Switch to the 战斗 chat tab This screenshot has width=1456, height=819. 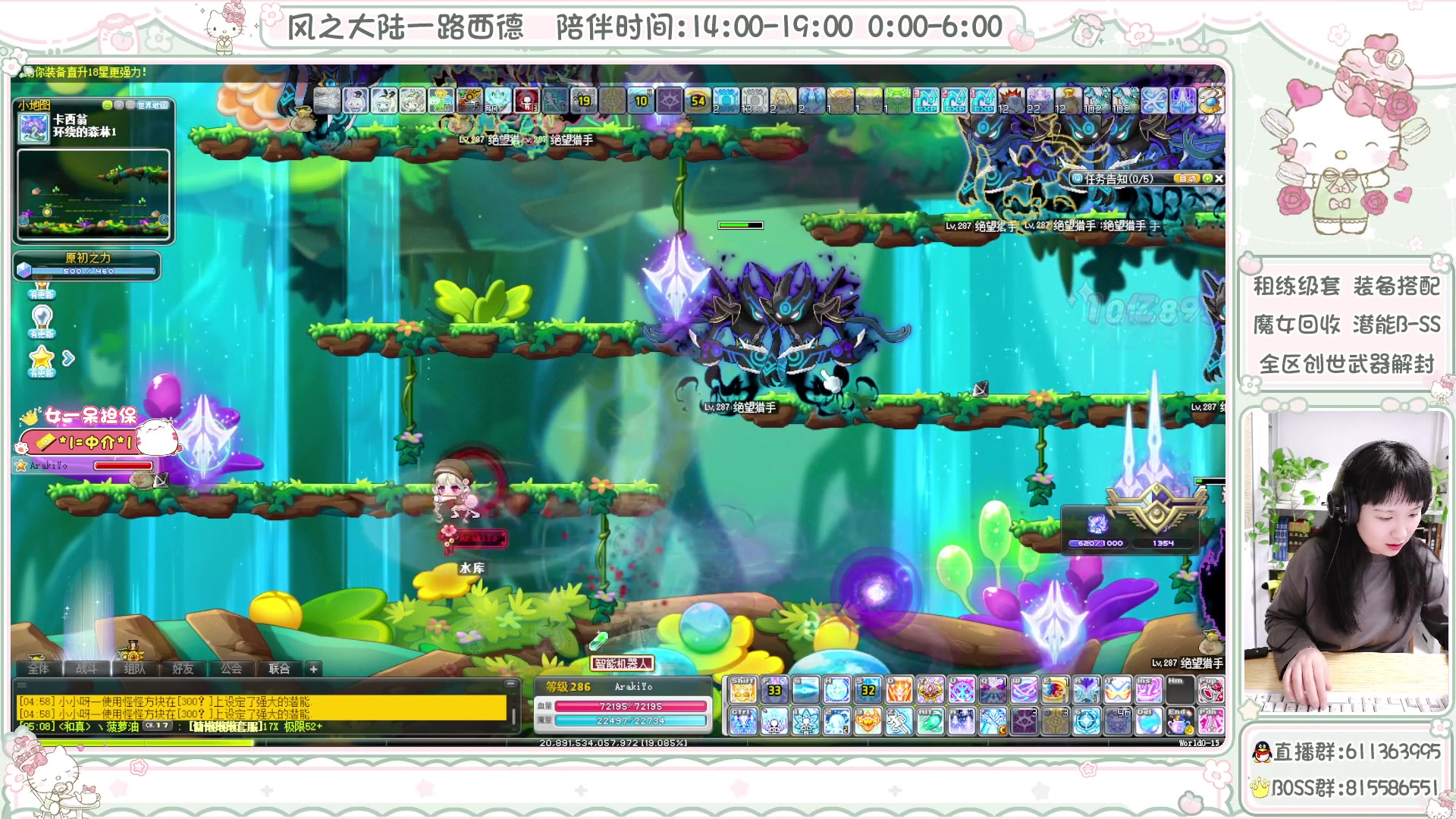coord(86,669)
